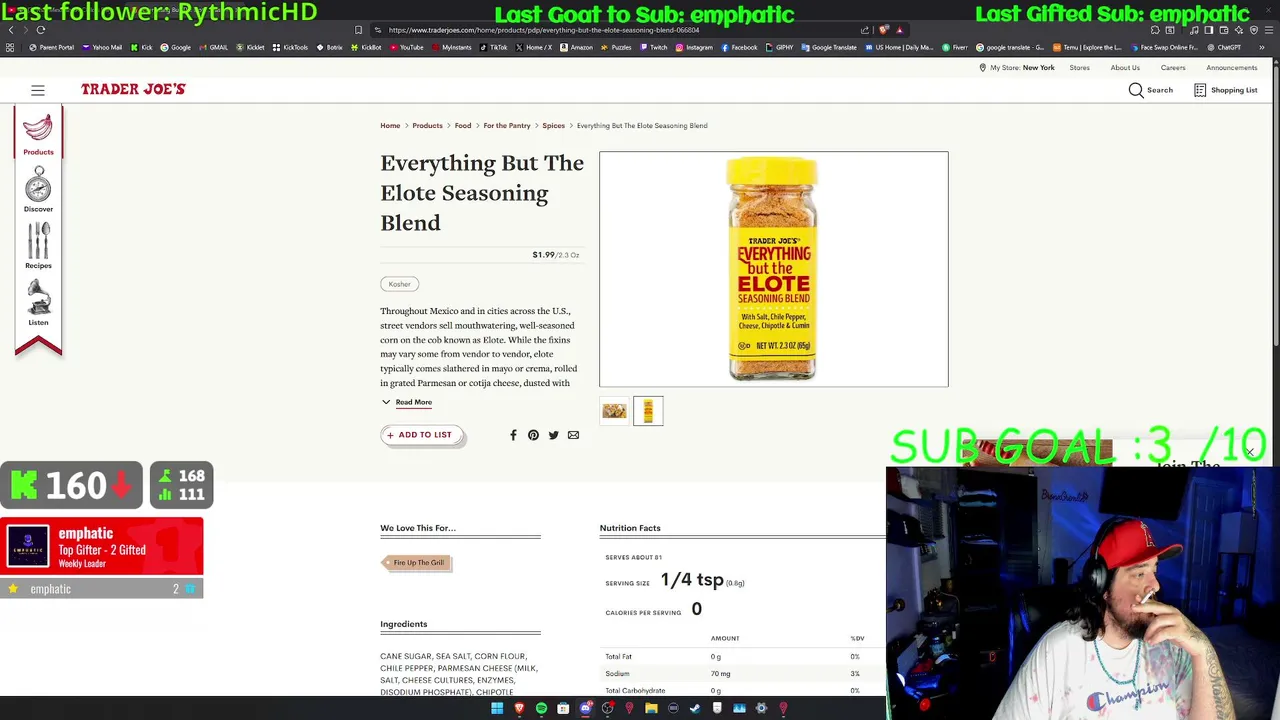Open Brave Shields icon
Screen dimensions: 1280x720
(x=884, y=30)
